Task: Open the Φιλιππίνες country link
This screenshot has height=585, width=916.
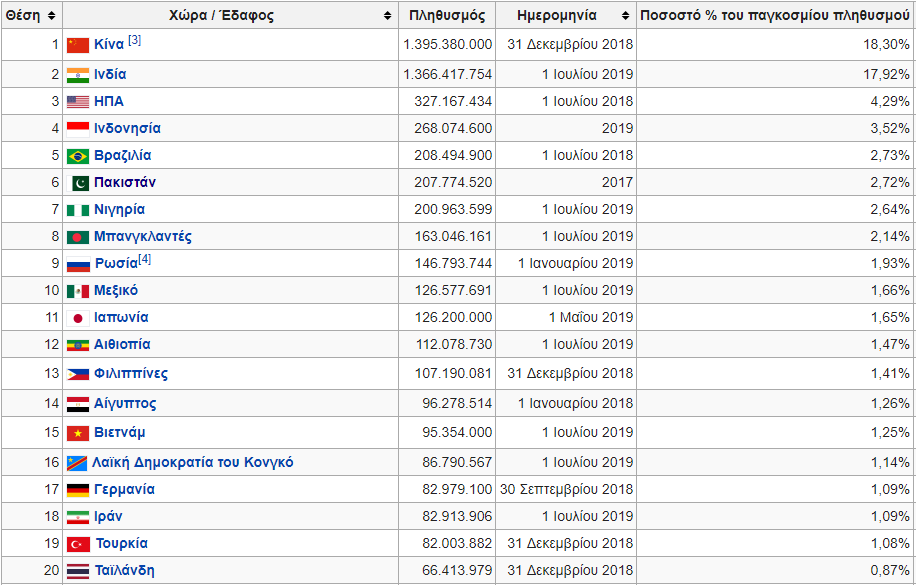Action: (131, 373)
